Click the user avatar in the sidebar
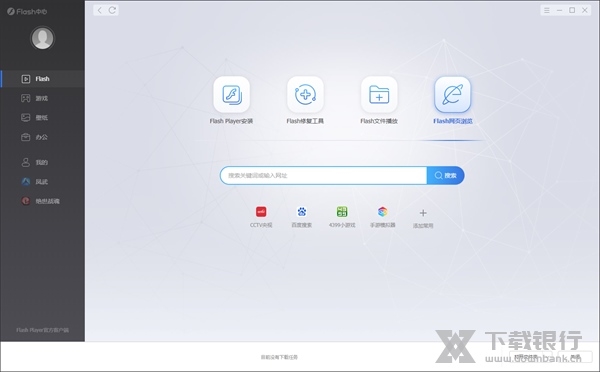The height and width of the screenshot is (372, 600). tap(42, 38)
